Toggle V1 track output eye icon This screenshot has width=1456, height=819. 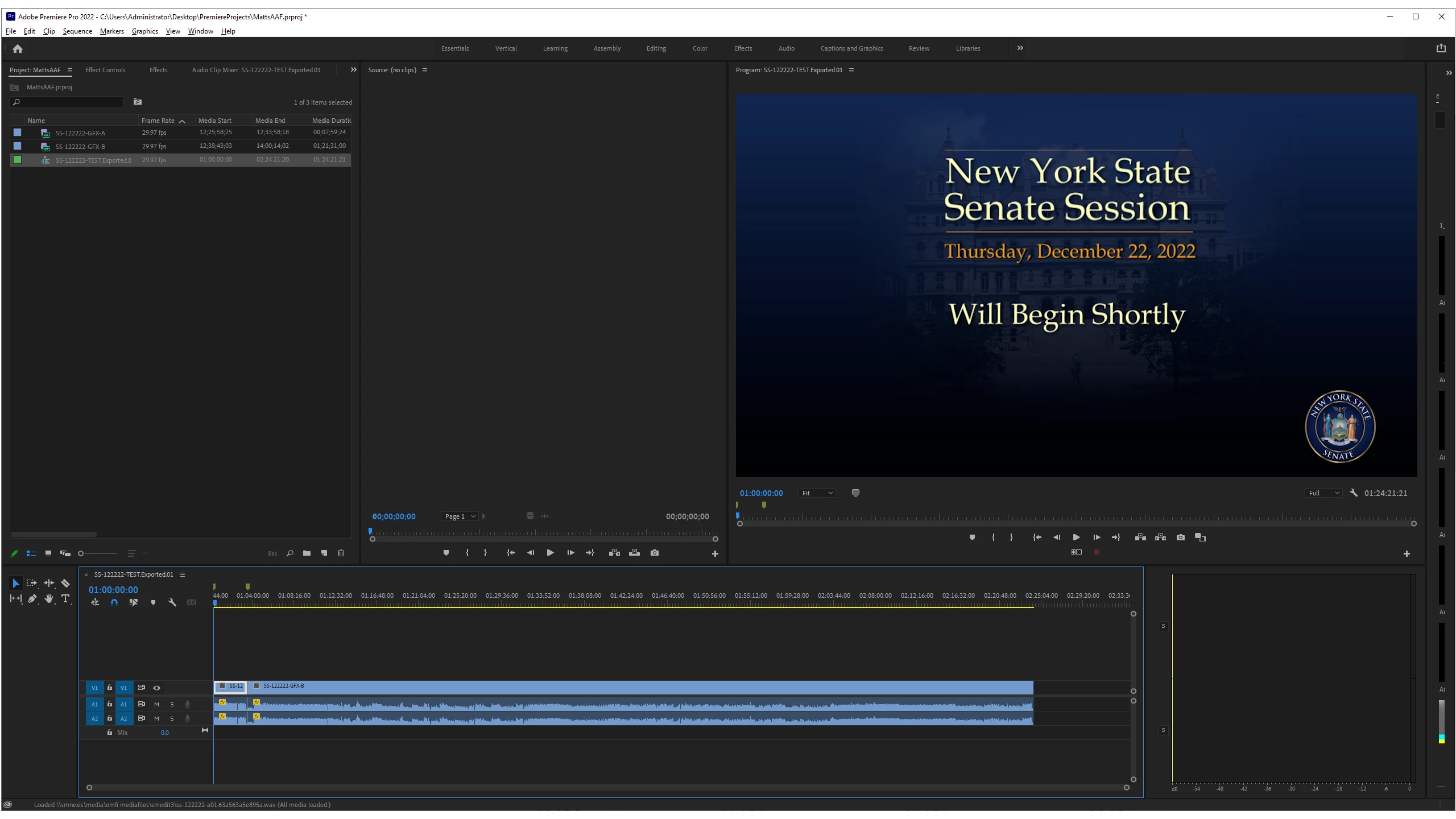[x=157, y=688]
